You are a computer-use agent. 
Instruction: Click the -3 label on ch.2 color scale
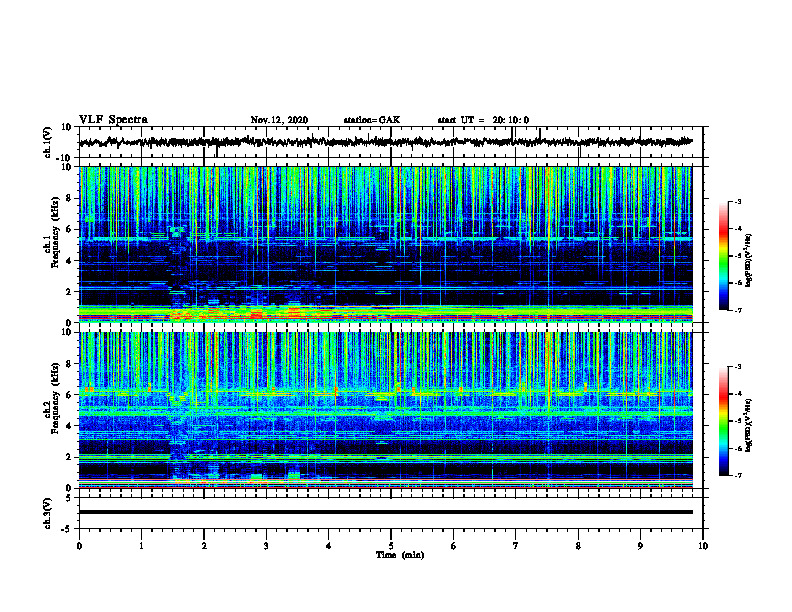[737, 367]
